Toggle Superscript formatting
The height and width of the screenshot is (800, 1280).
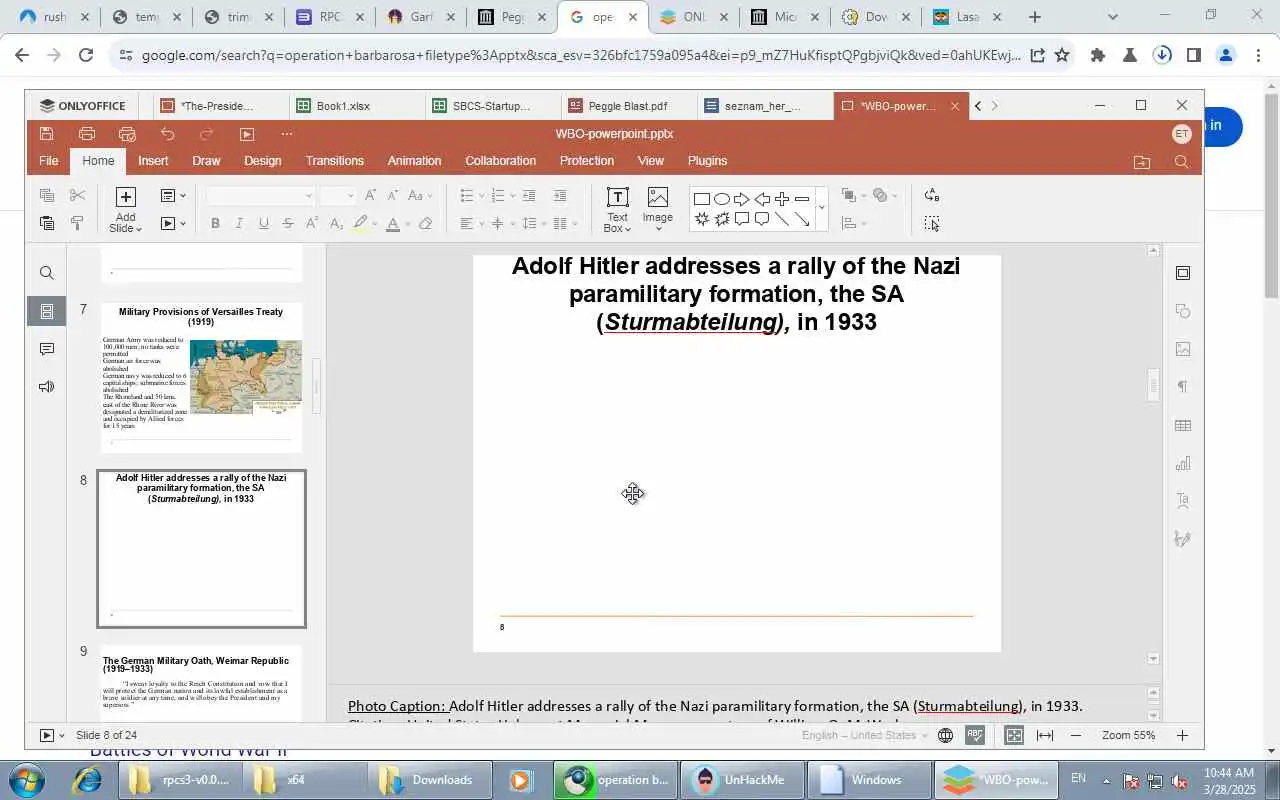312,224
